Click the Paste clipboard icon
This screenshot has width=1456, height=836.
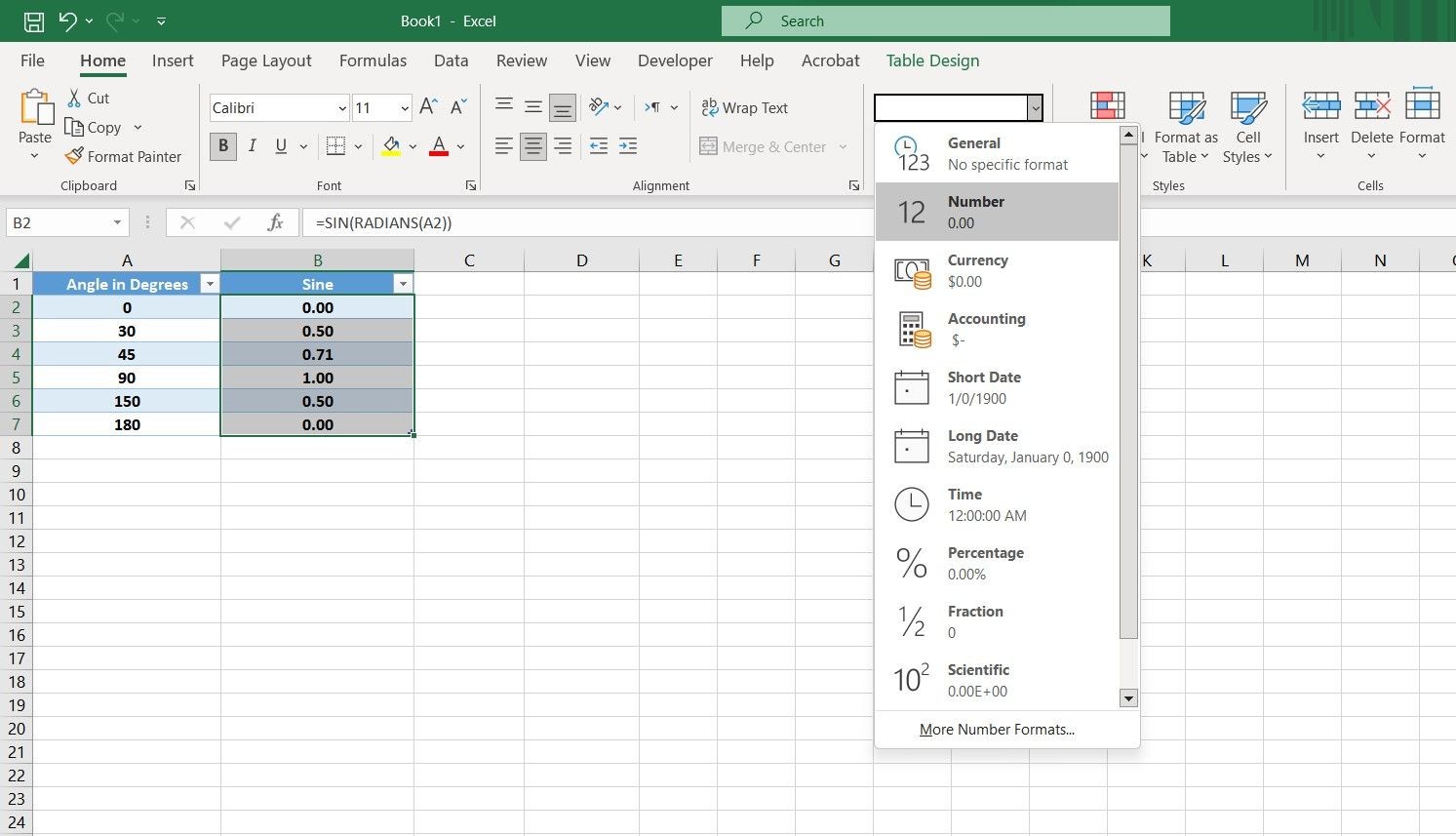click(35, 105)
